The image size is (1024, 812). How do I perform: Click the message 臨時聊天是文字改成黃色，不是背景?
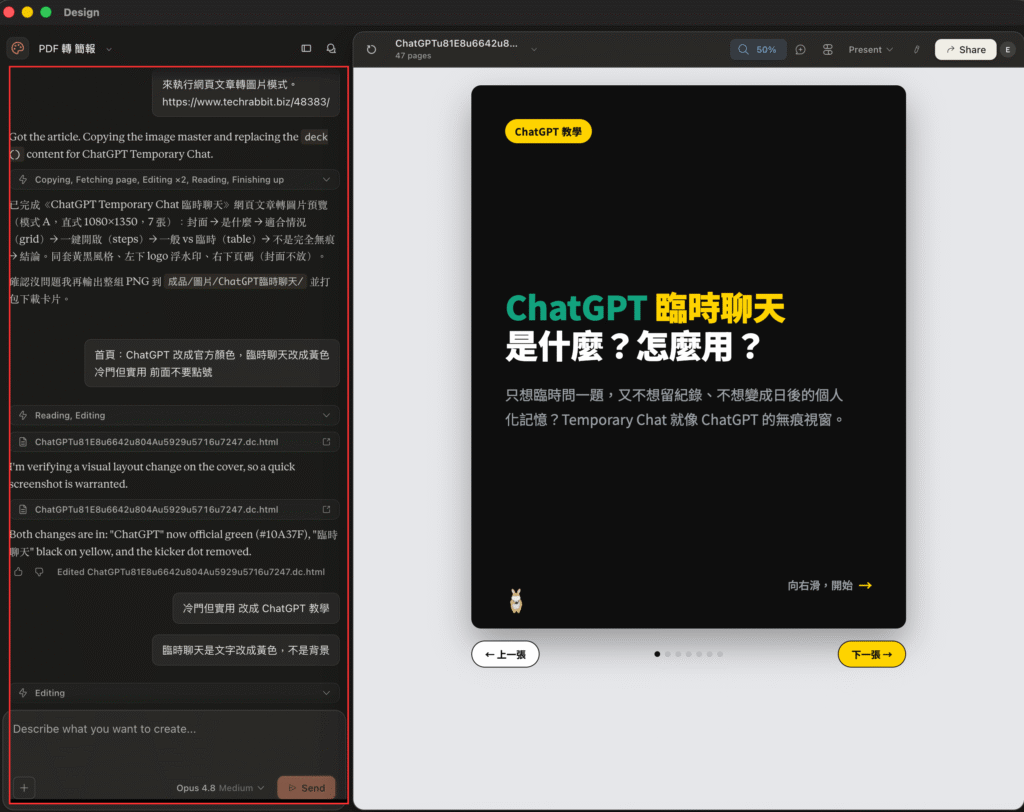pyautogui.click(x=246, y=650)
